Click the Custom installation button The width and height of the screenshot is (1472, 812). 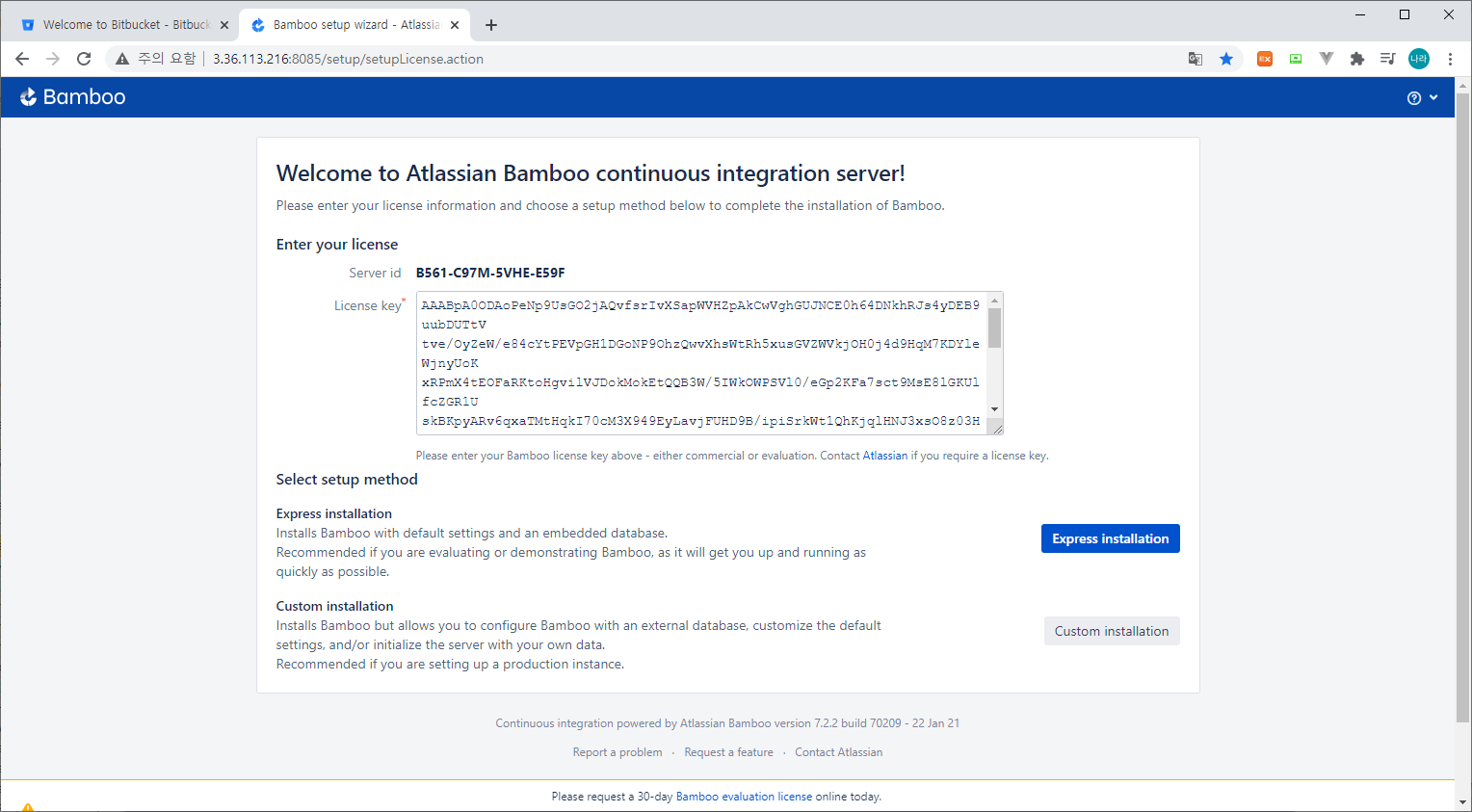click(1112, 631)
